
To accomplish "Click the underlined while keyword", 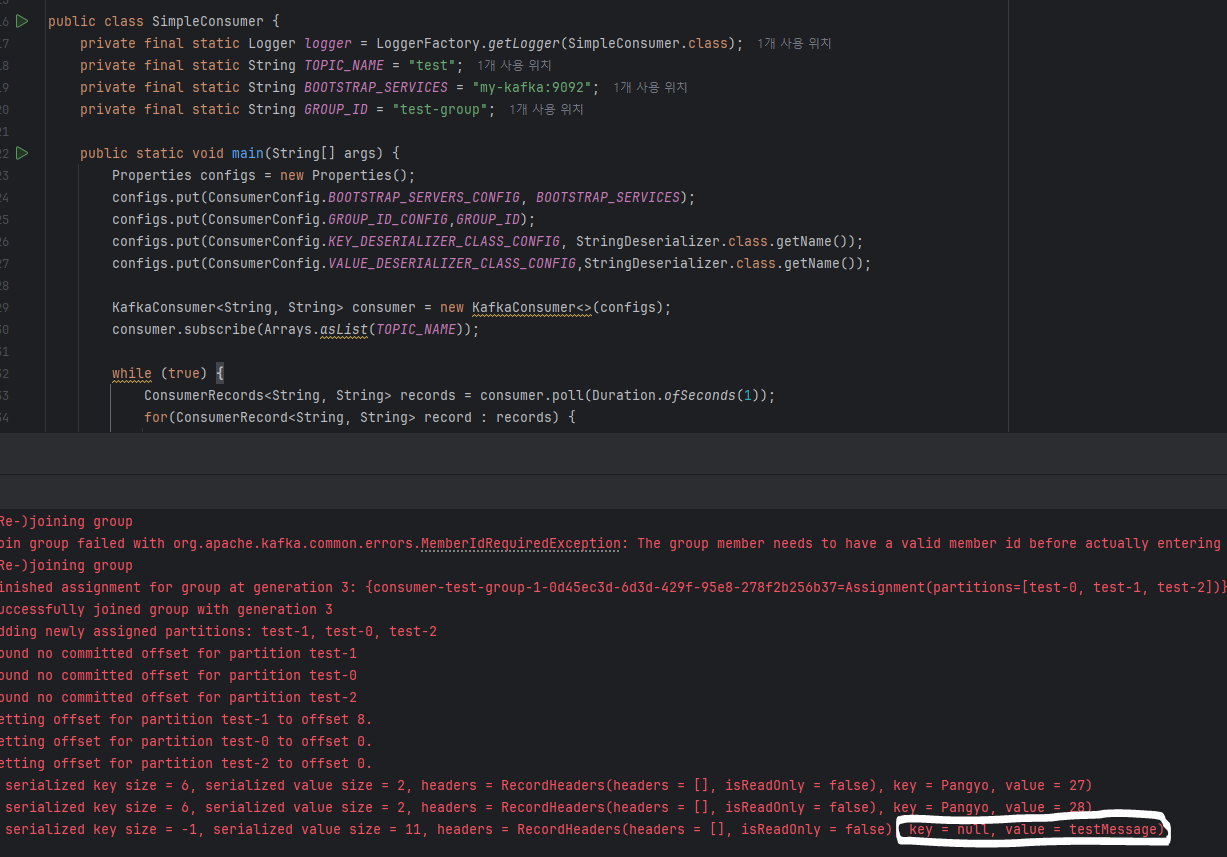I will [131, 373].
